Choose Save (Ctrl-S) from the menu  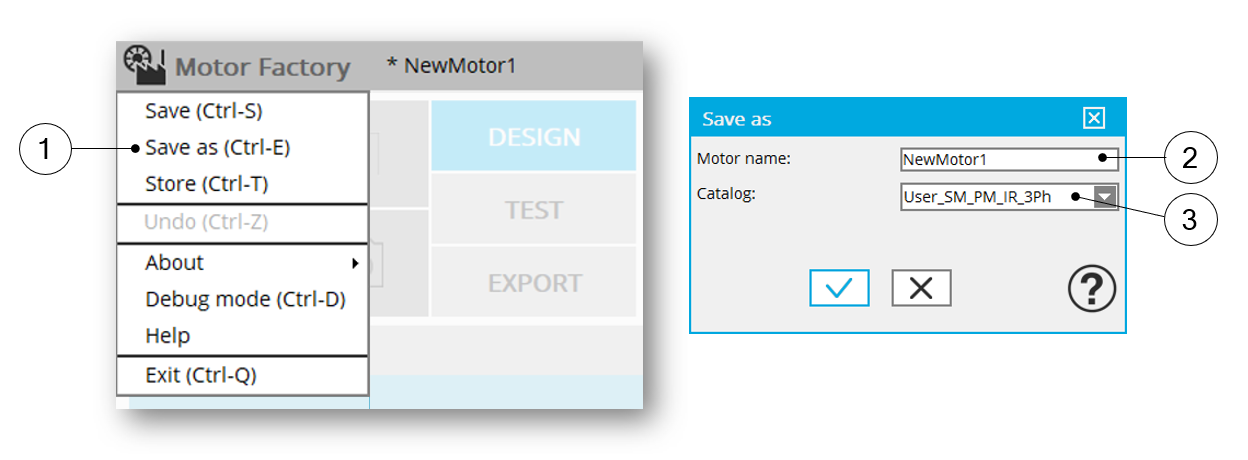(x=204, y=110)
